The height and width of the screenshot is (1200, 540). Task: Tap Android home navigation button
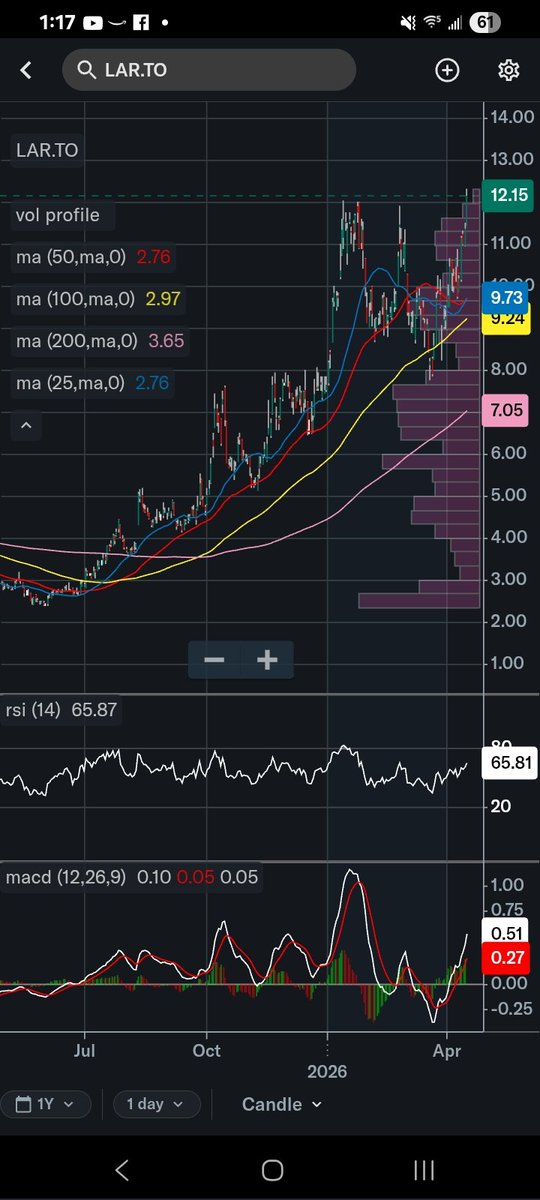tap(271, 1170)
